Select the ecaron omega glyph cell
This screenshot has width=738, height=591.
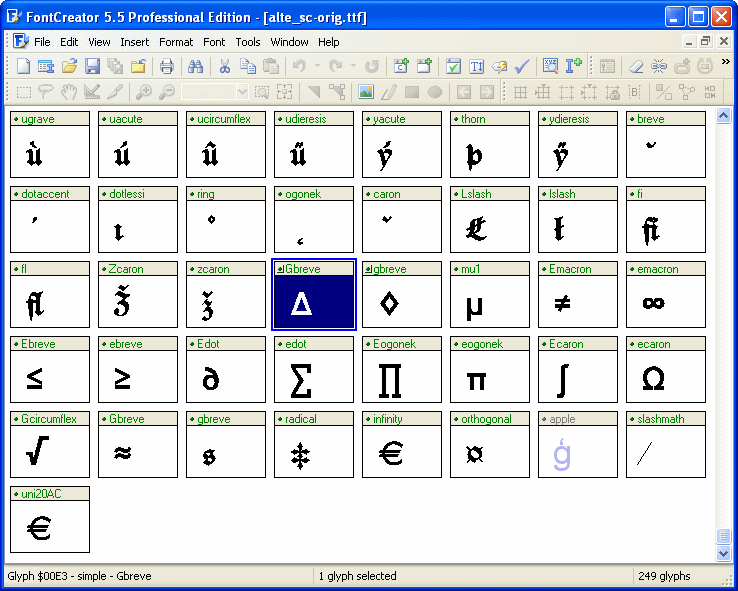(666, 369)
